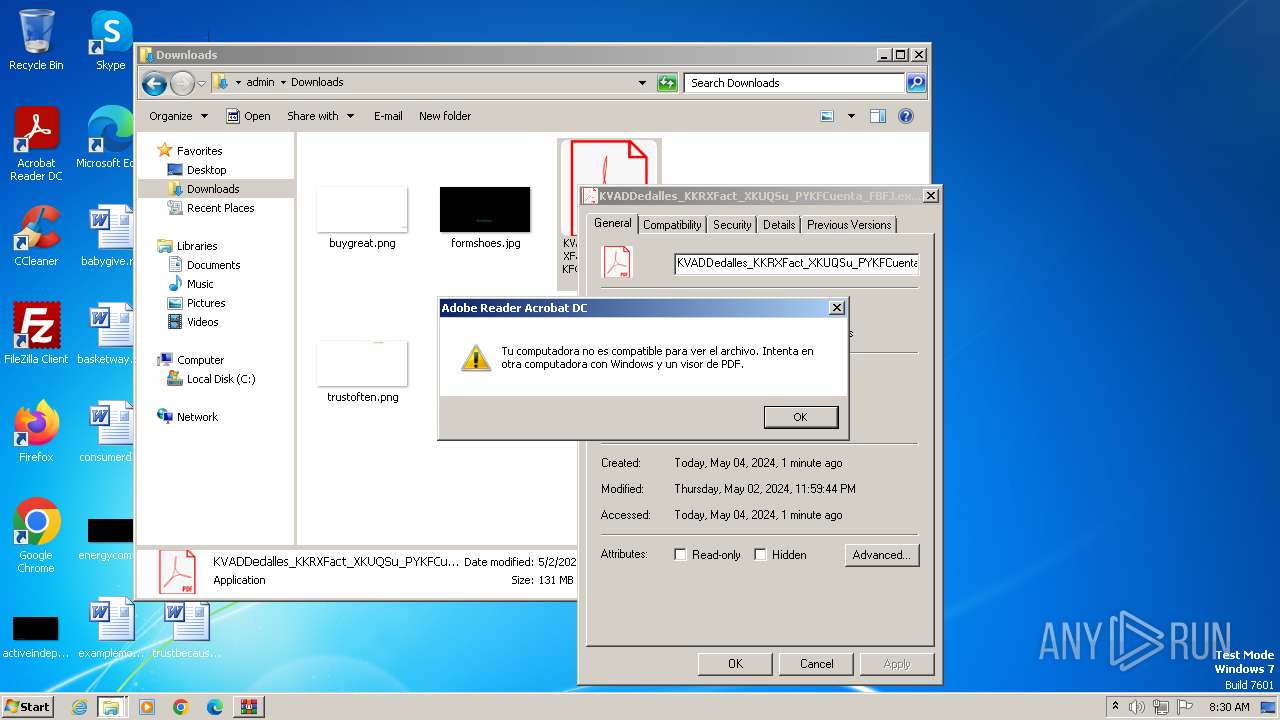Open the Compatibility tab in properties

click(672, 225)
